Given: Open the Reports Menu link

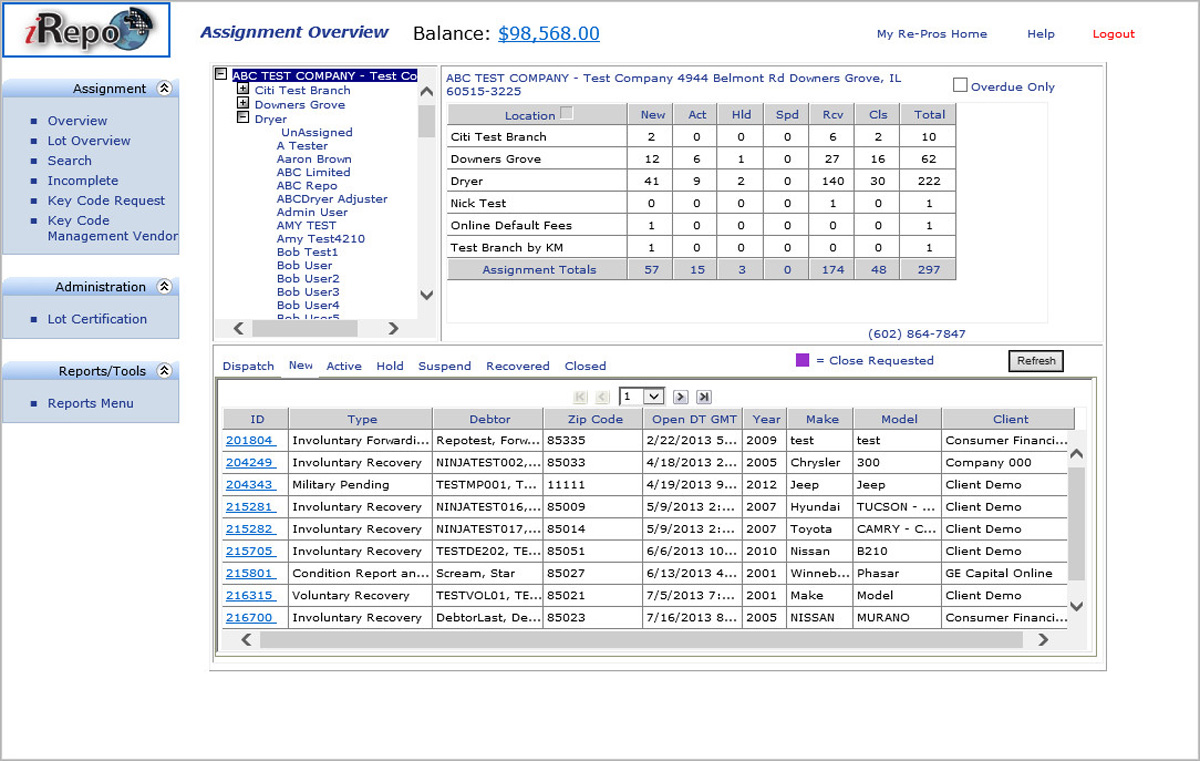Looking at the screenshot, I should [90, 403].
